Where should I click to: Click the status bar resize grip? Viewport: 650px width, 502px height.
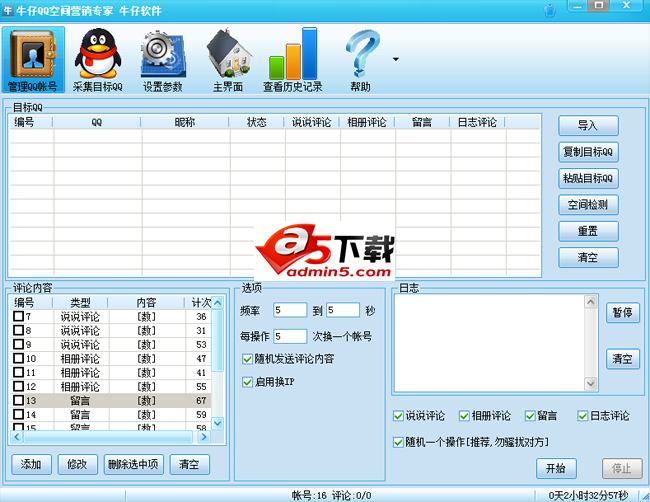[645, 497]
